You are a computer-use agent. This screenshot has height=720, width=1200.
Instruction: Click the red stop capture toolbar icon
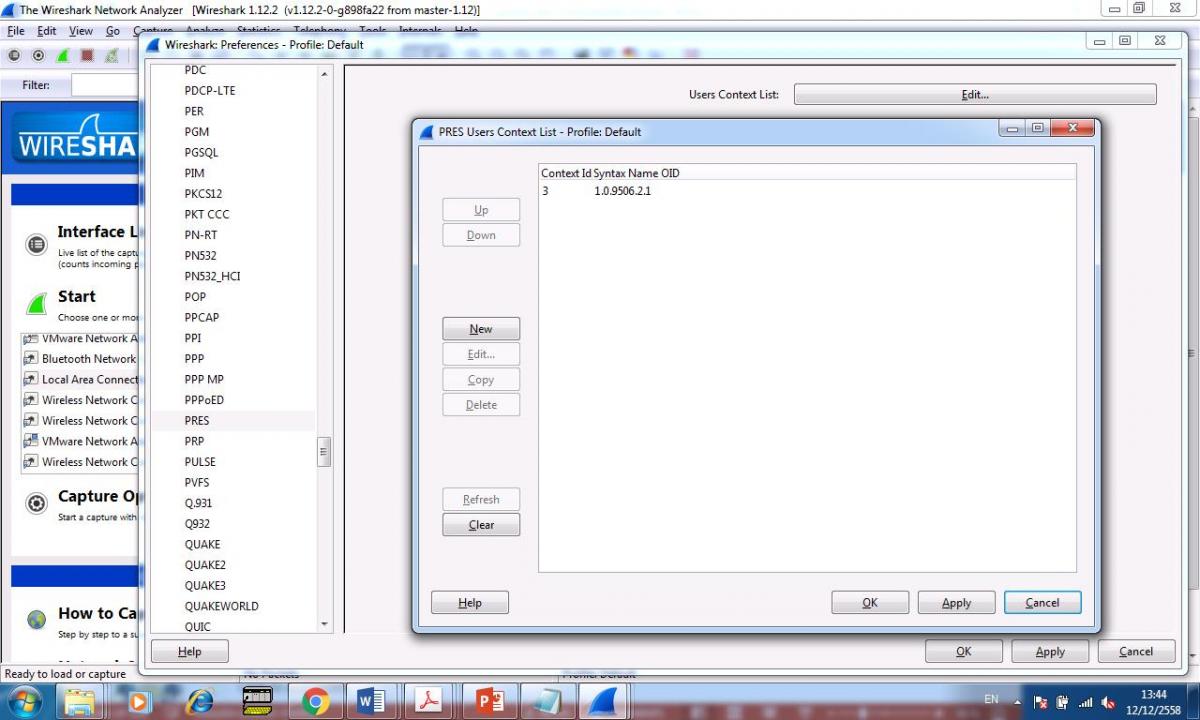87,56
